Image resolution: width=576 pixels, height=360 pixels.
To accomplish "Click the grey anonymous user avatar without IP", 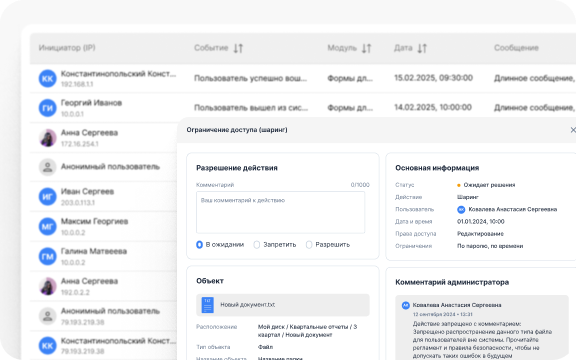I will tap(47, 167).
